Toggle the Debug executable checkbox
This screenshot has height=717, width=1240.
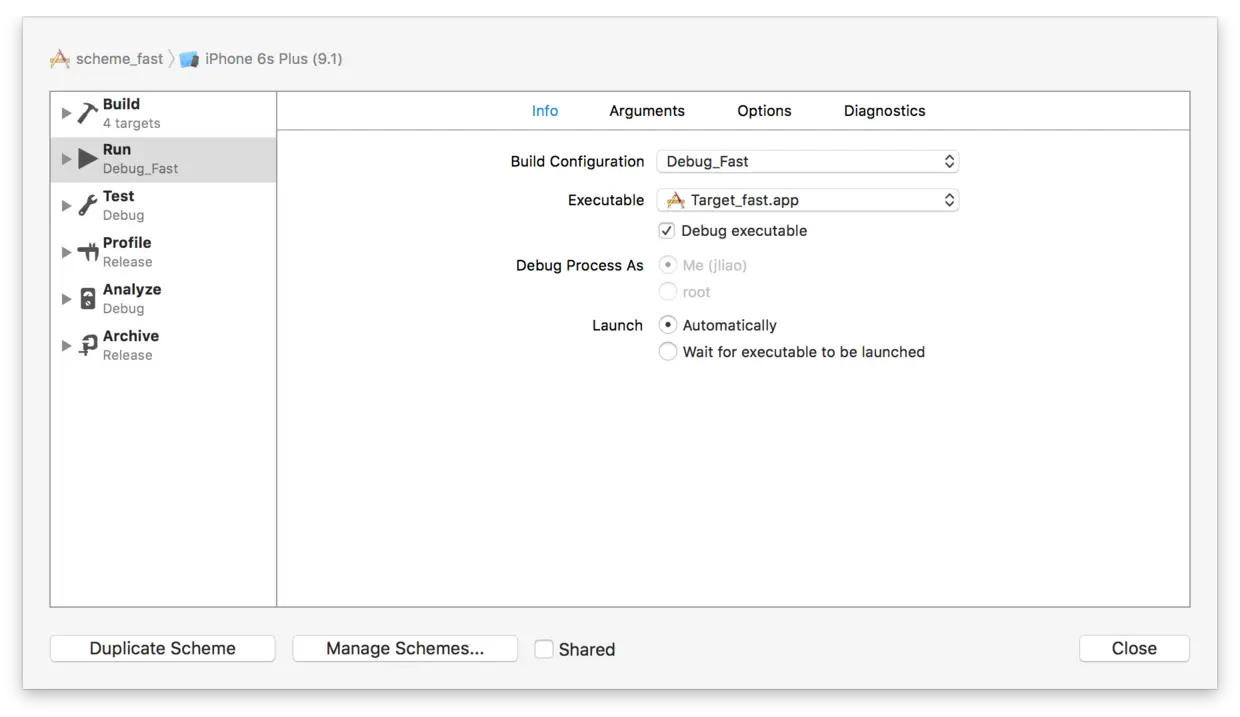(x=667, y=231)
